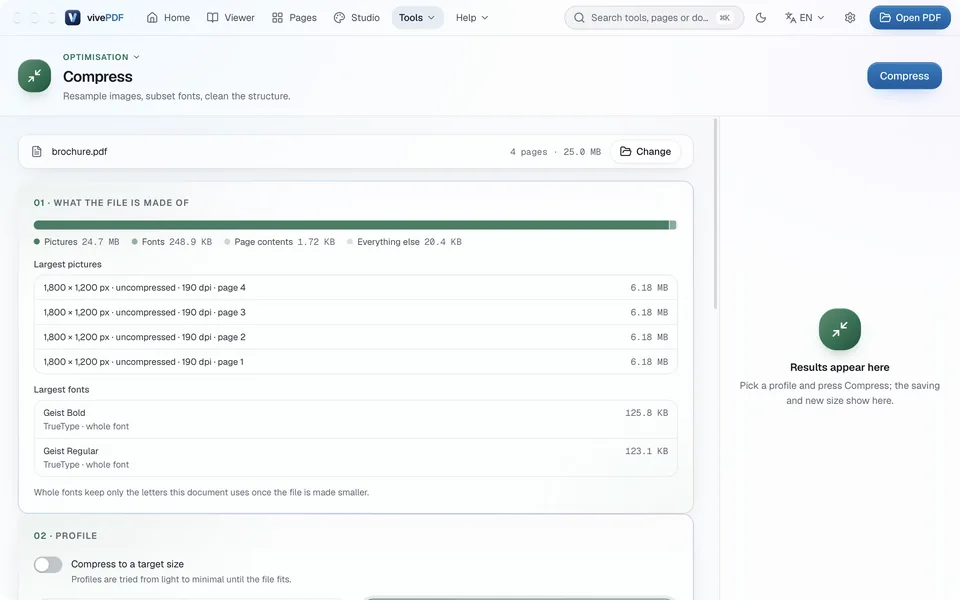
Task: Click the Largest pictures heading
Action: 67,264
